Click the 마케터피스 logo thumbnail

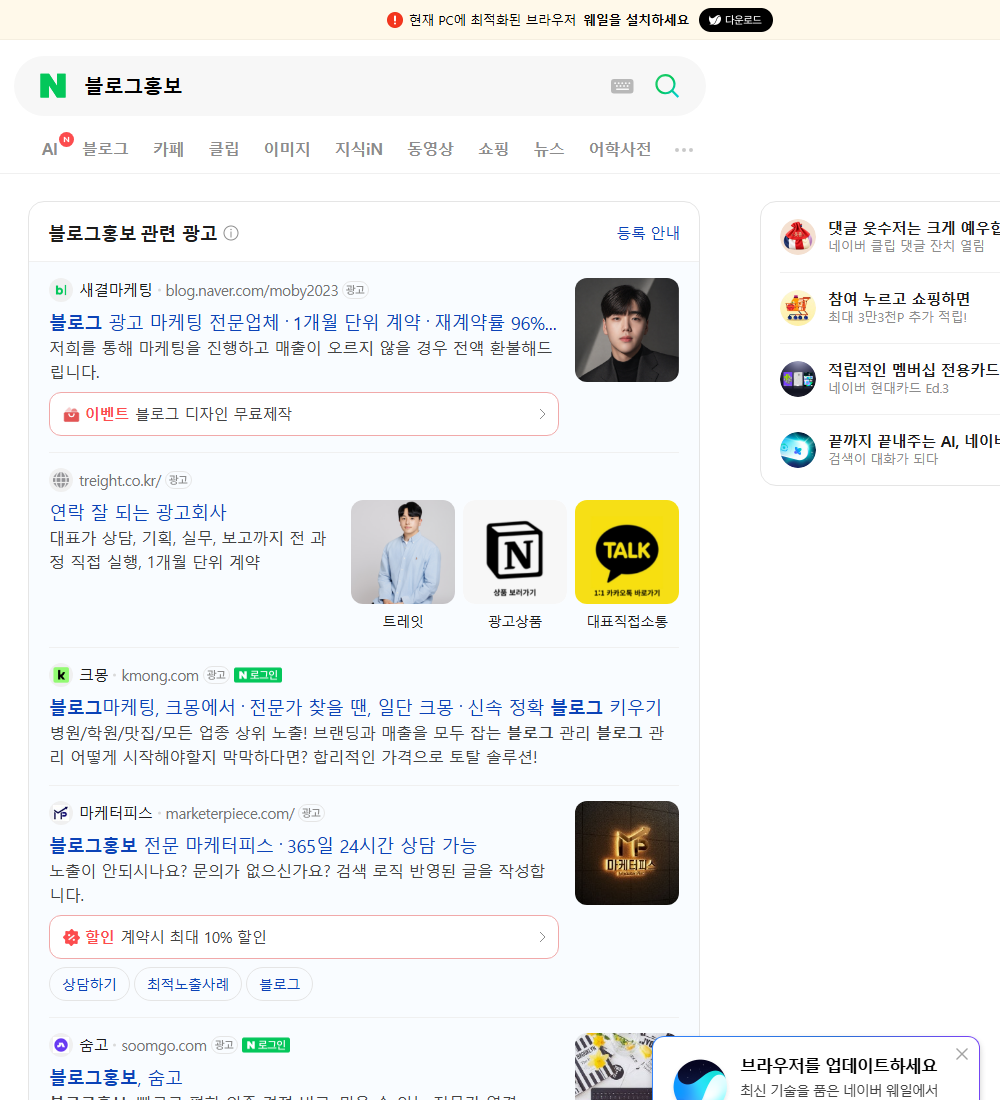point(627,853)
